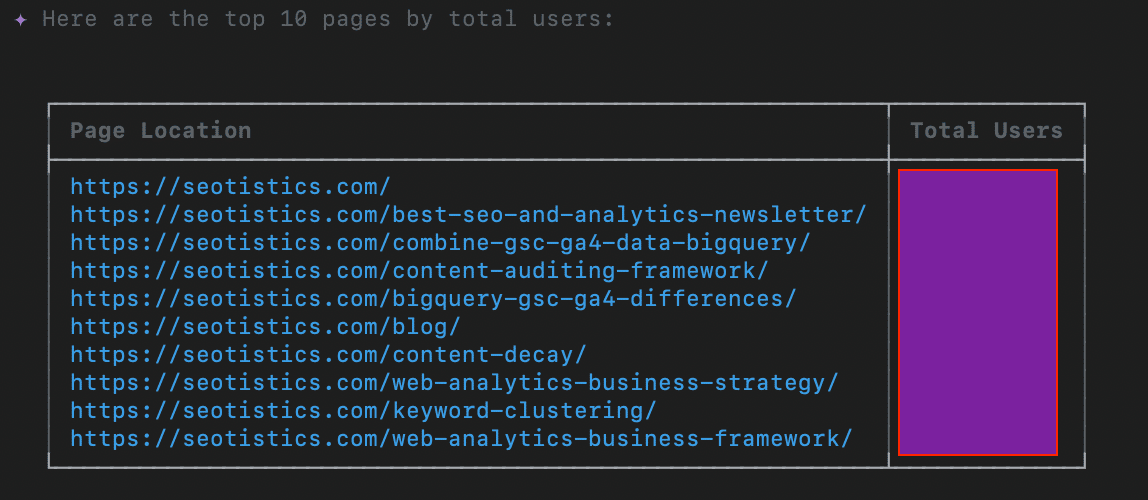The height and width of the screenshot is (500, 1148).
Task: Follow the combine-gsc-ga4-data-bigquery URL
Action: click(440, 242)
